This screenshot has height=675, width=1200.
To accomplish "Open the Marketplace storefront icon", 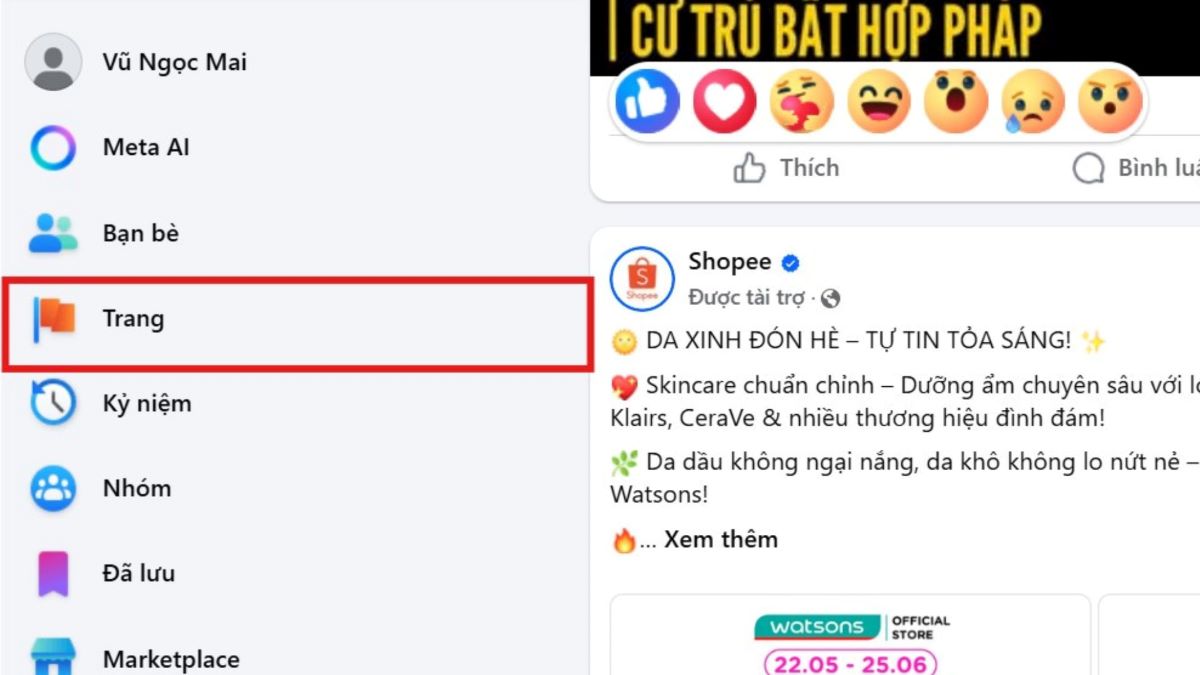I will tap(53, 656).
